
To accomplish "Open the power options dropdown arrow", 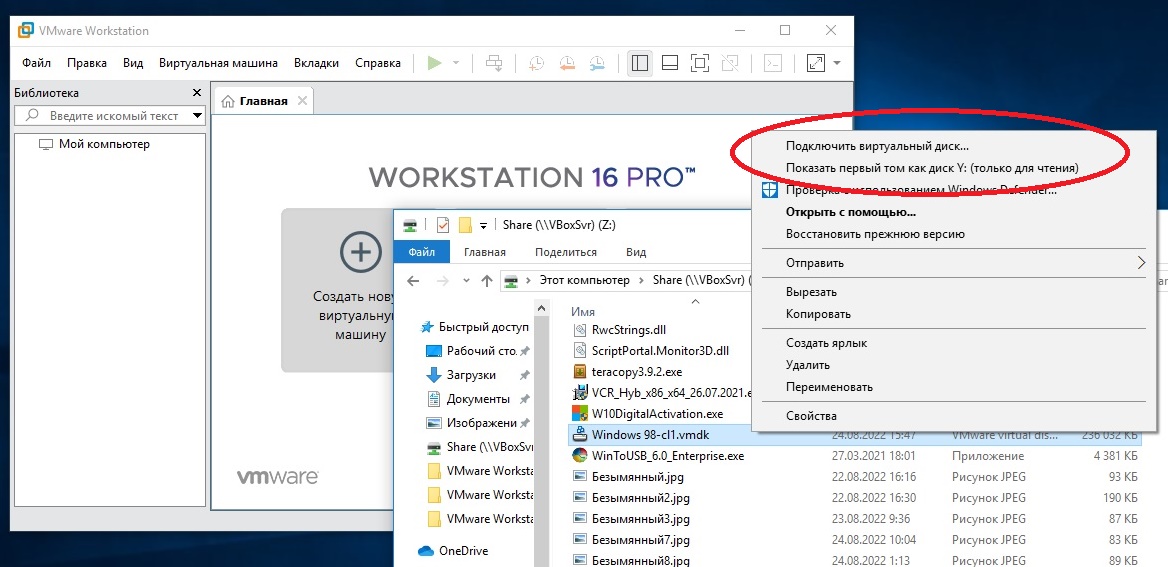I will point(456,63).
